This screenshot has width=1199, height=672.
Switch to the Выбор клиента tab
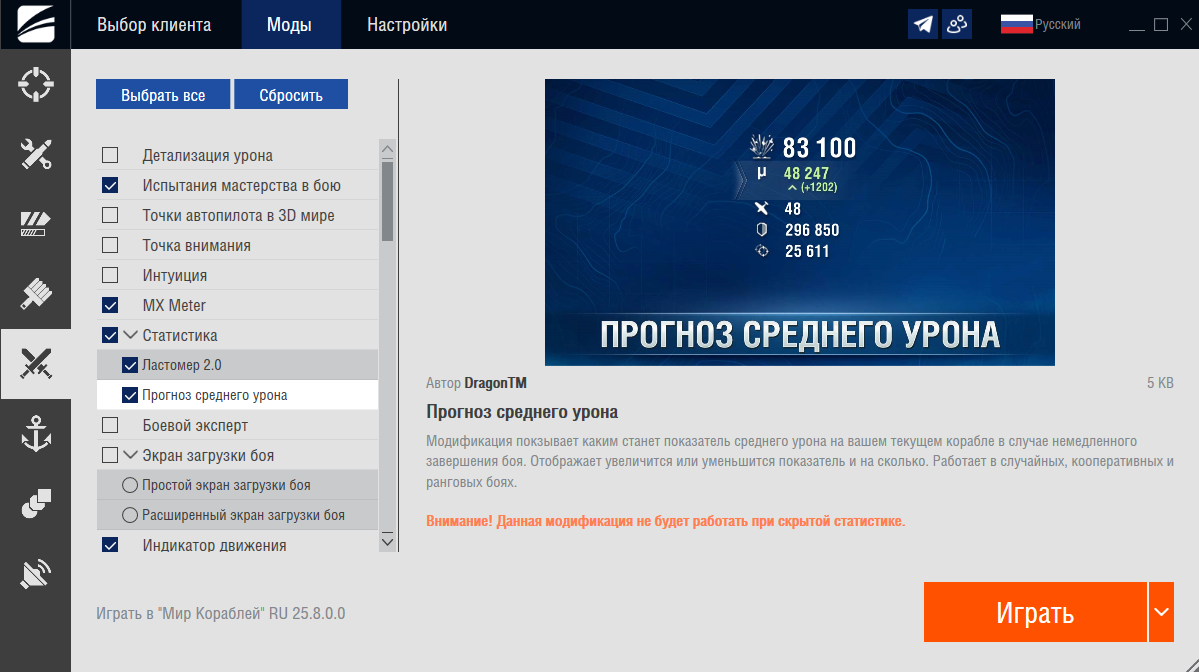tap(154, 24)
